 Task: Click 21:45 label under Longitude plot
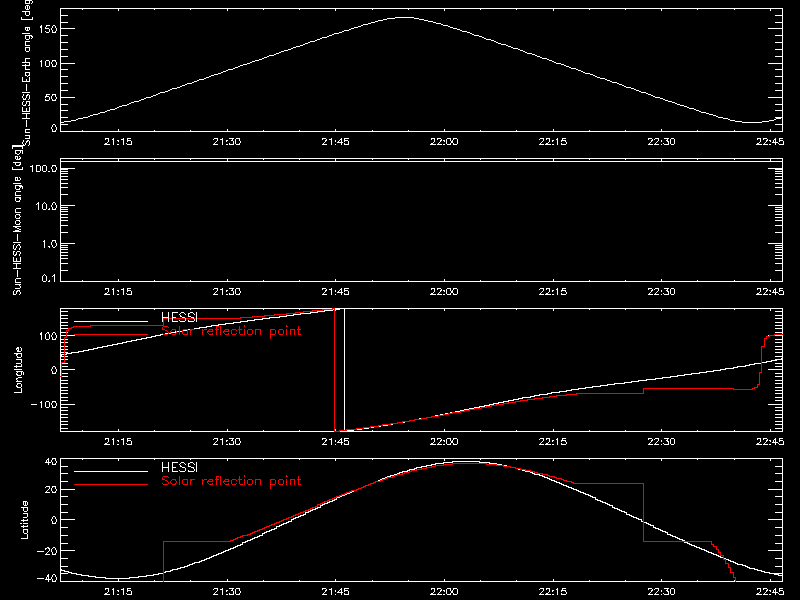(x=335, y=442)
